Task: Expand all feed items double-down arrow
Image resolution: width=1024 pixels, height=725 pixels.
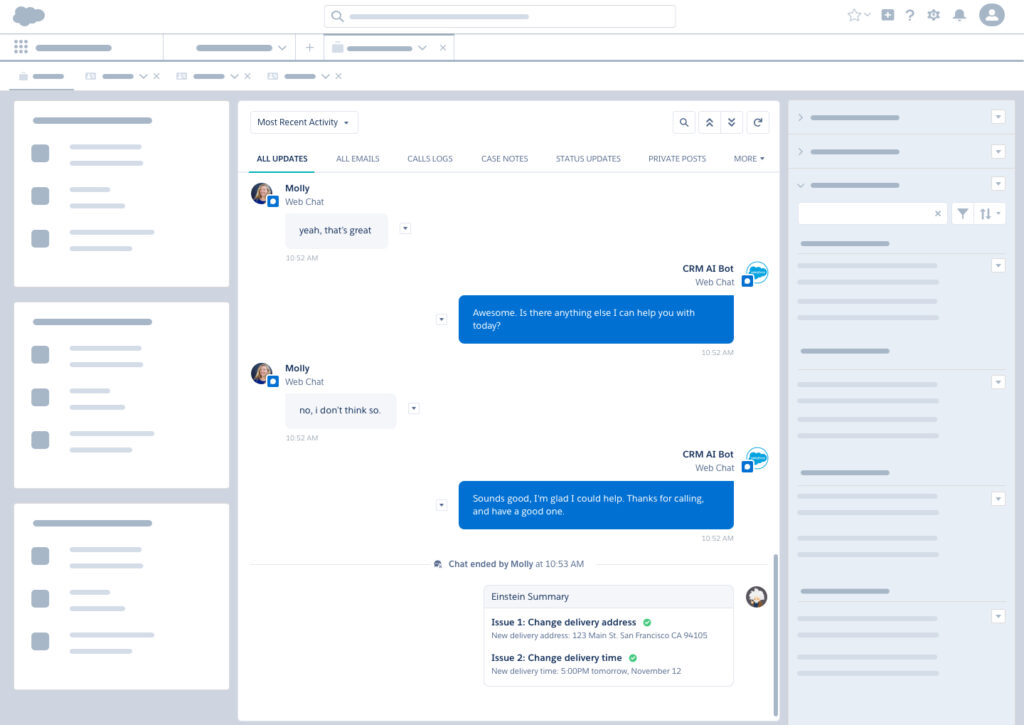Action: tap(731, 122)
